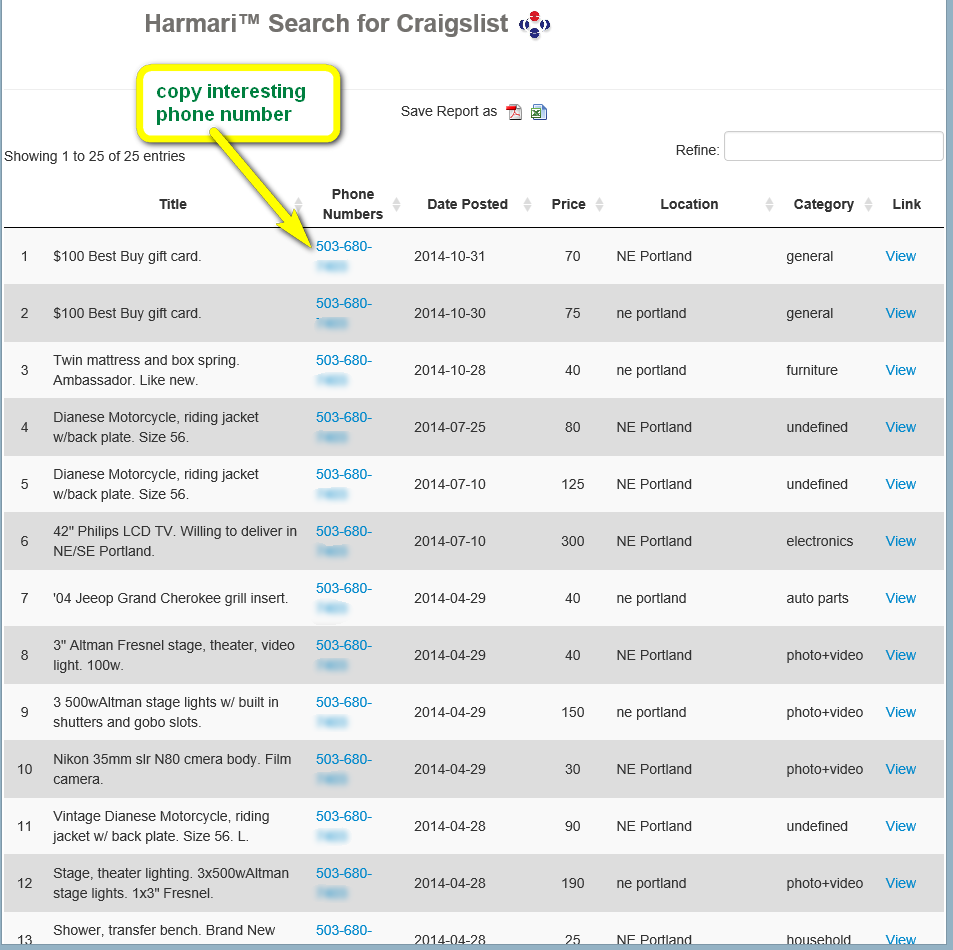Open View link for Twin mattress listing
953x950 pixels.
(x=900, y=370)
